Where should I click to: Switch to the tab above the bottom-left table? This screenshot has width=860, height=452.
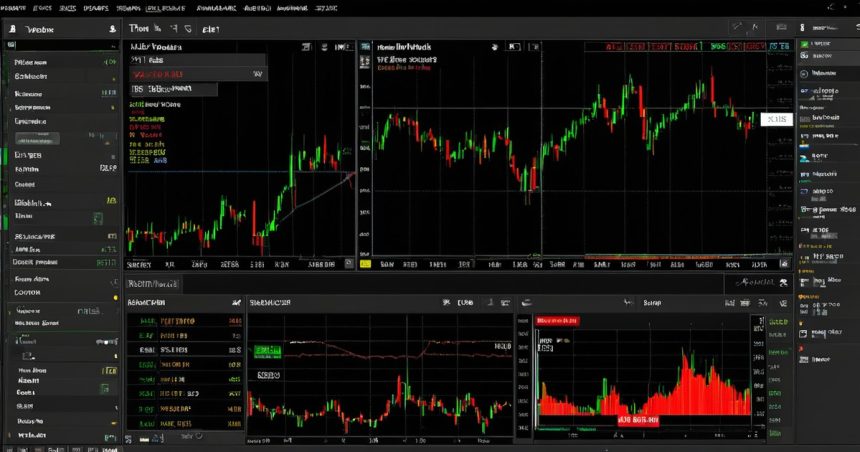(x=153, y=284)
